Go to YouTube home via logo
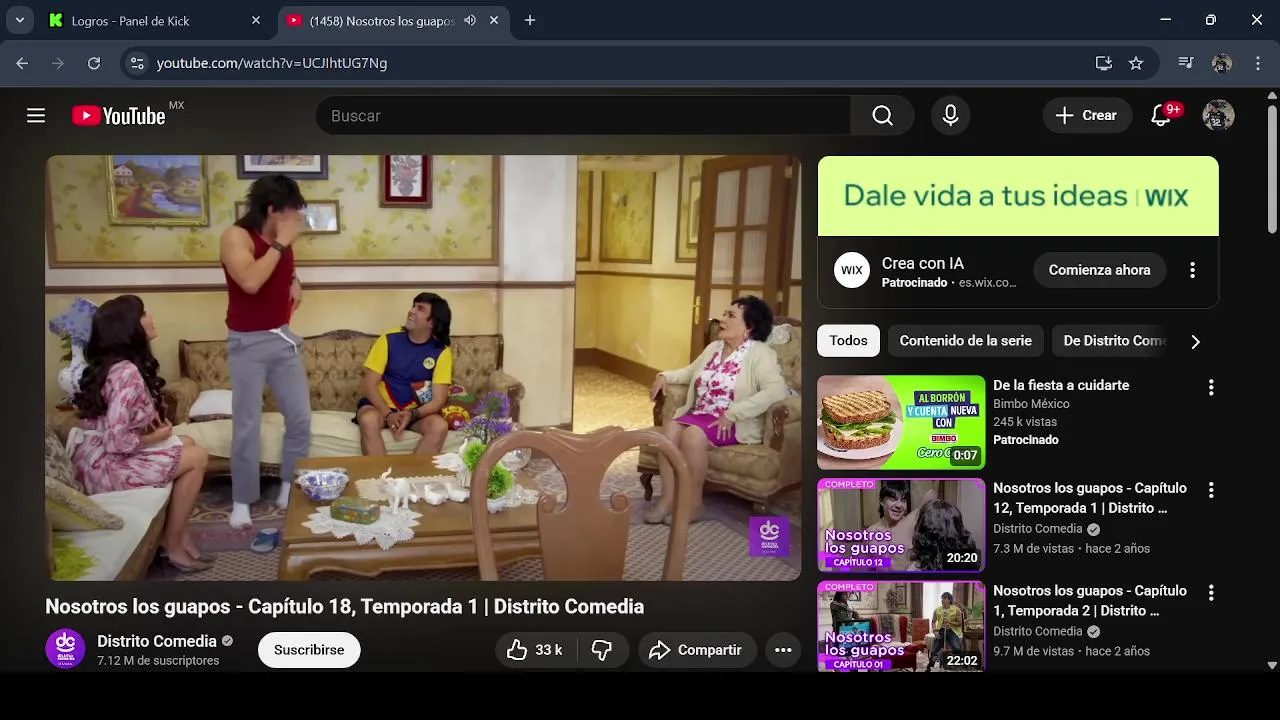The image size is (1280, 720). (x=119, y=116)
